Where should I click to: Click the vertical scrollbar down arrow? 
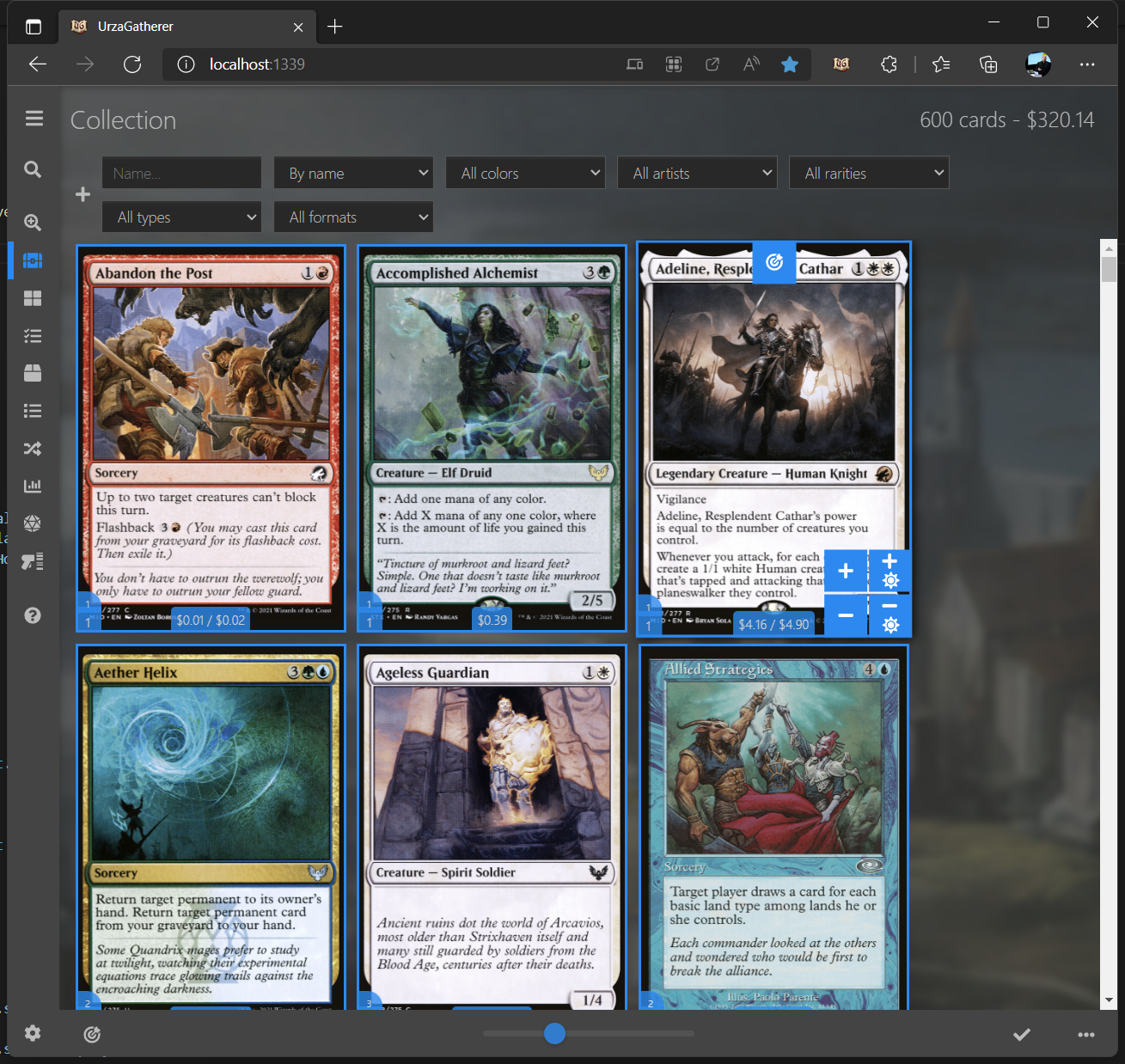[x=1109, y=1000]
